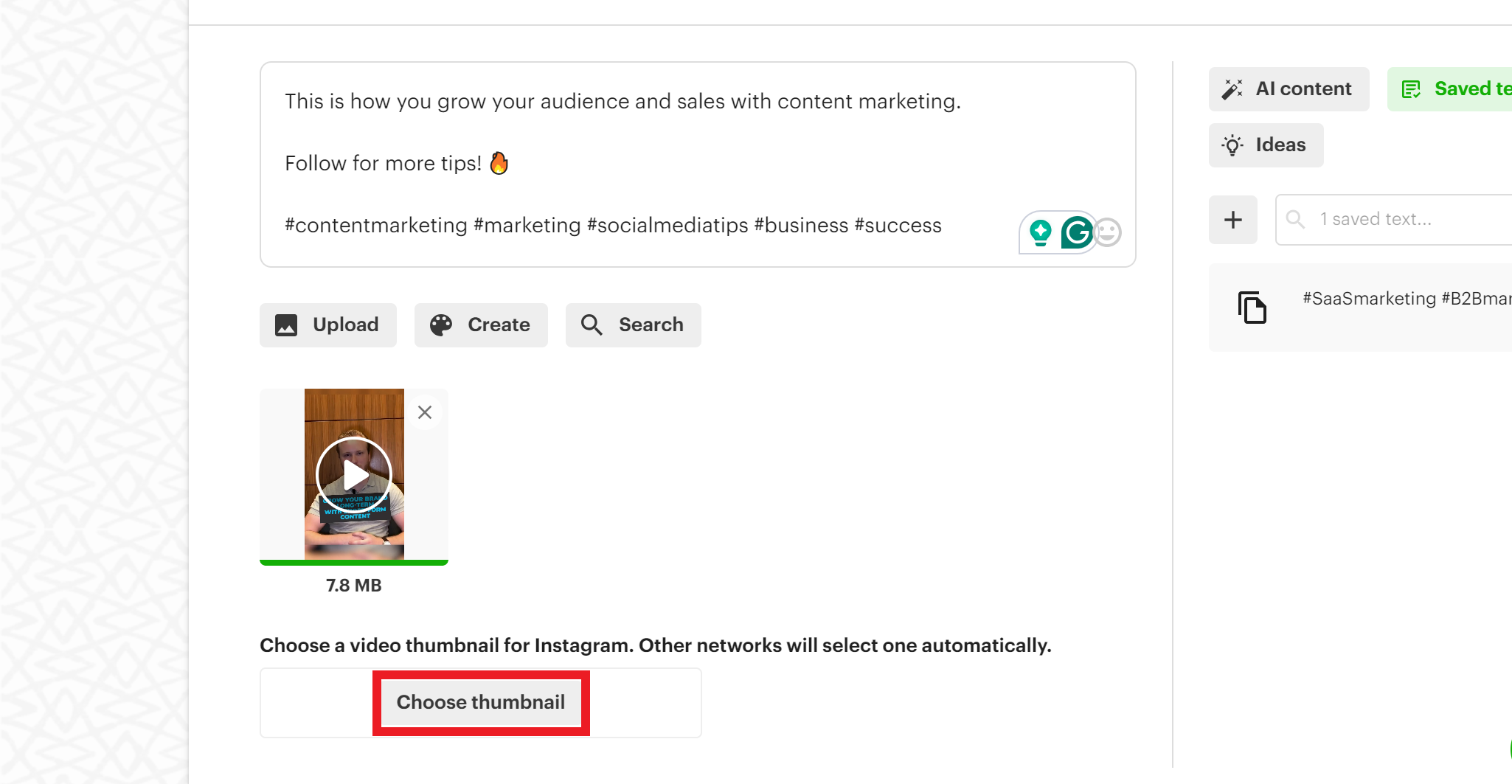Remove the uploaded video attachment
Screen dimensions: 1512x784
pos(424,412)
